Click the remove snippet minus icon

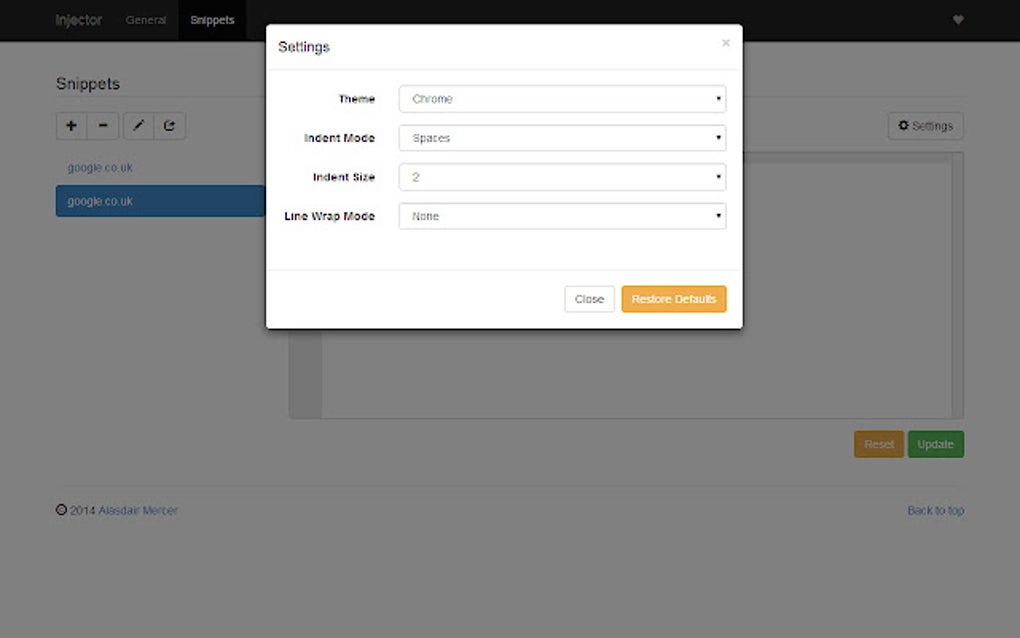(103, 125)
